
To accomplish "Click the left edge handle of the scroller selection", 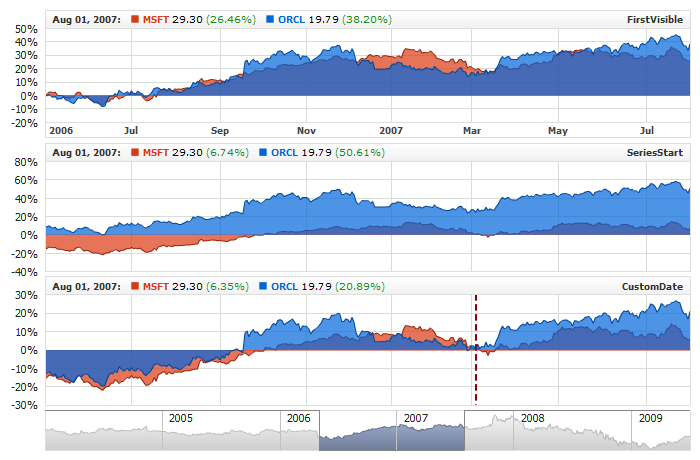I will pyautogui.click(x=319, y=432).
